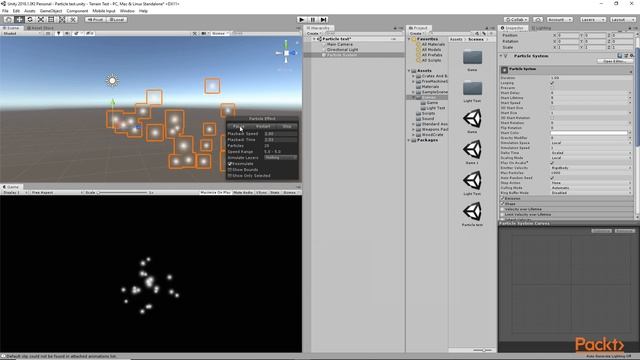Image resolution: width=640 pixels, height=360 pixels.
Task: Open the Game scene asset thumbnail
Action: click(472, 118)
